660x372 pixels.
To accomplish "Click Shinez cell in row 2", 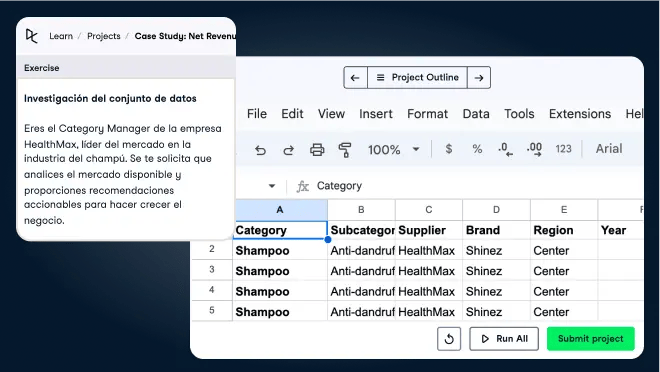I will [x=496, y=251].
